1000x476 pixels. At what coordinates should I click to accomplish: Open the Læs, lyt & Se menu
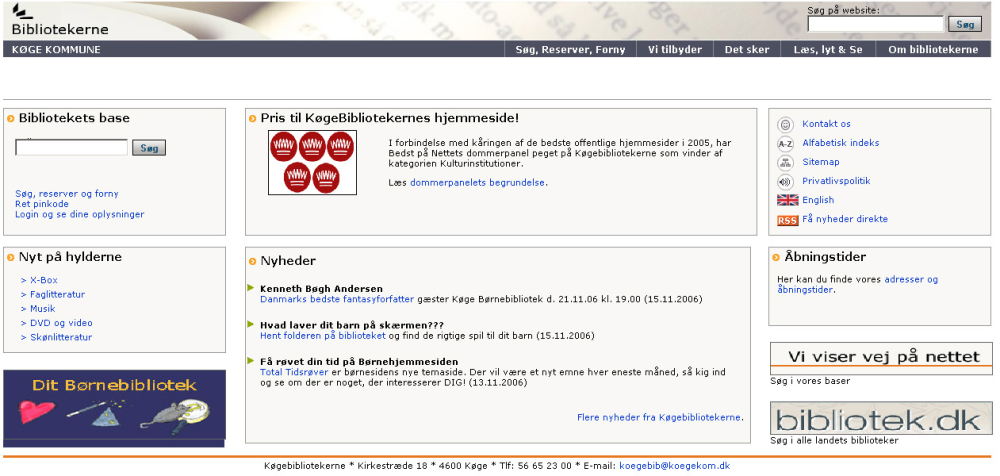pyautogui.click(x=828, y=50)
